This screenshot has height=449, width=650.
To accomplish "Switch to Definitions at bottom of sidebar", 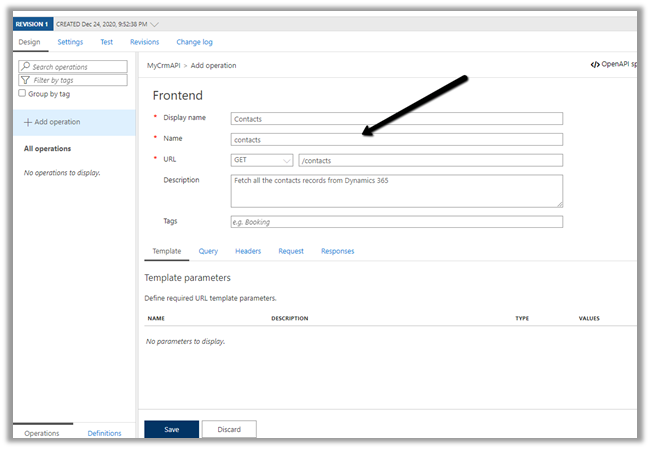I will (x=104, y=433).
